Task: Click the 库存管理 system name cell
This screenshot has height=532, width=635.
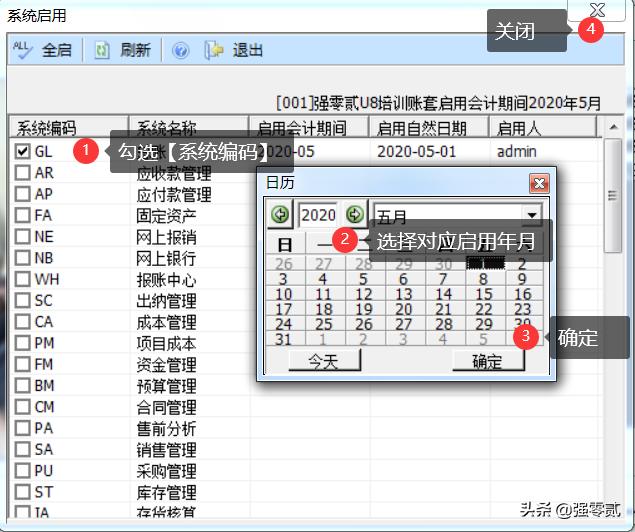Action: point(166,492)
